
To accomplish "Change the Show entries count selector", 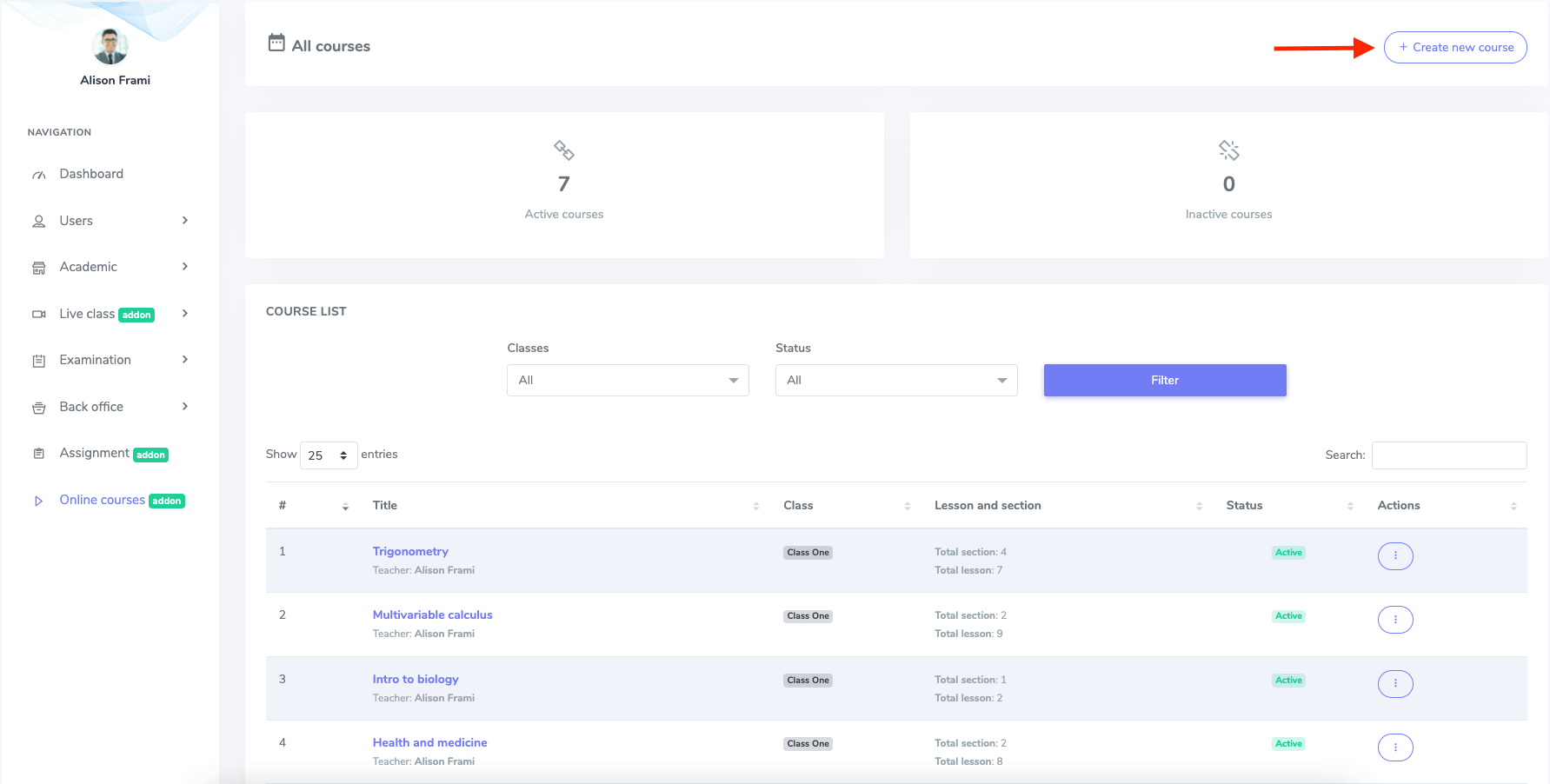I will point(328,455).
